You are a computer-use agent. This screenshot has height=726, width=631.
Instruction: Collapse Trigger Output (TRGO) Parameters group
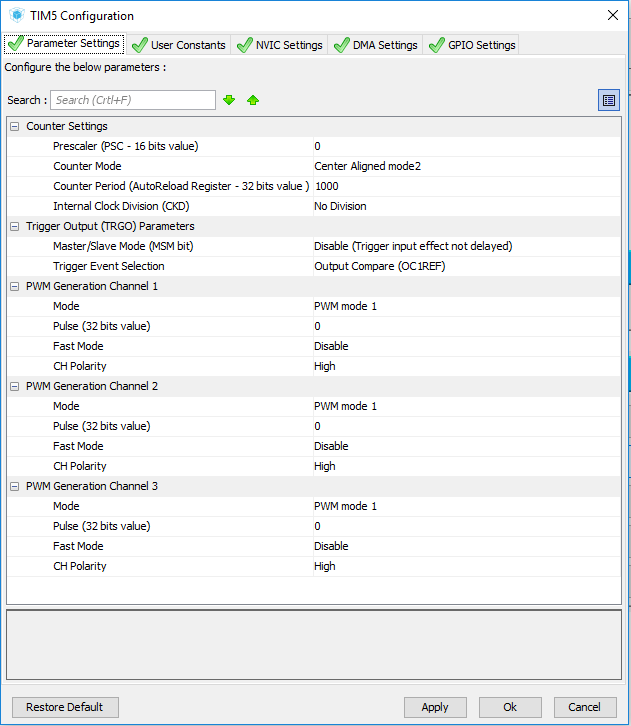coord(15,227)
